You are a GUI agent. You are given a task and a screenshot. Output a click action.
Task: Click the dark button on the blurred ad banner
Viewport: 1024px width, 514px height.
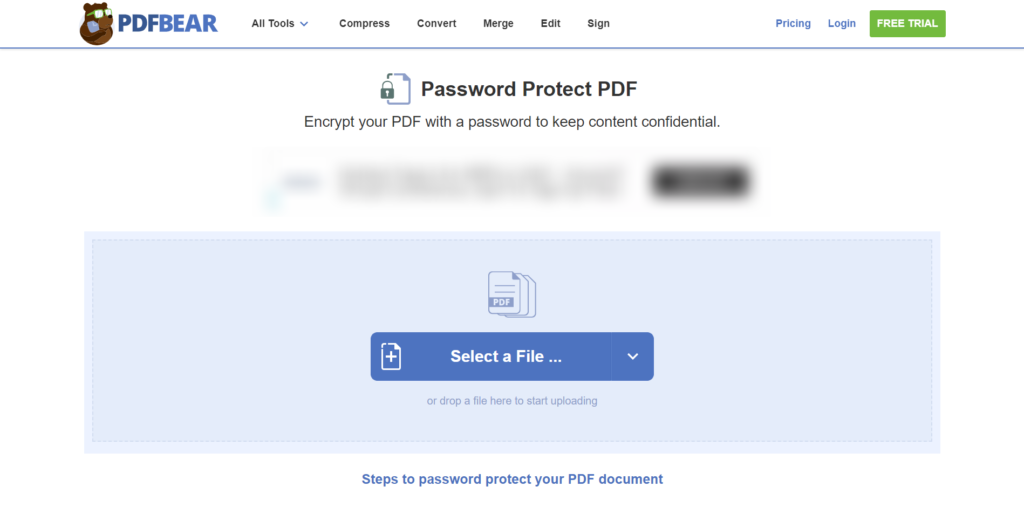pos(701,181)
